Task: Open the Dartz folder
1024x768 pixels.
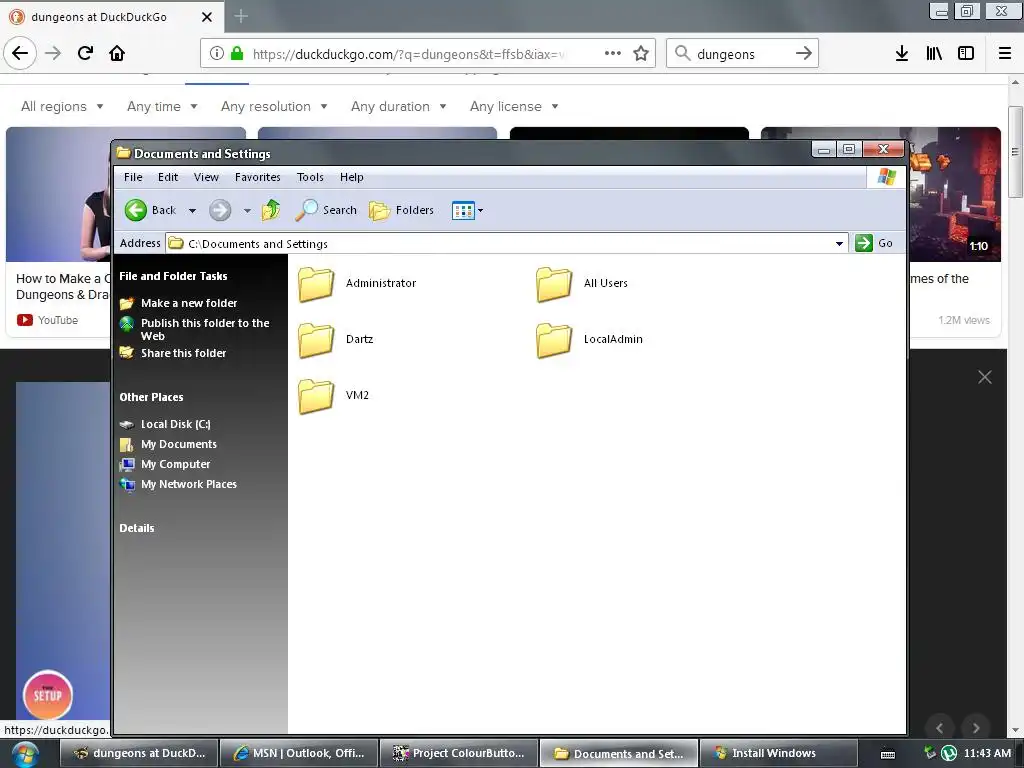Action: coord(336,340)
